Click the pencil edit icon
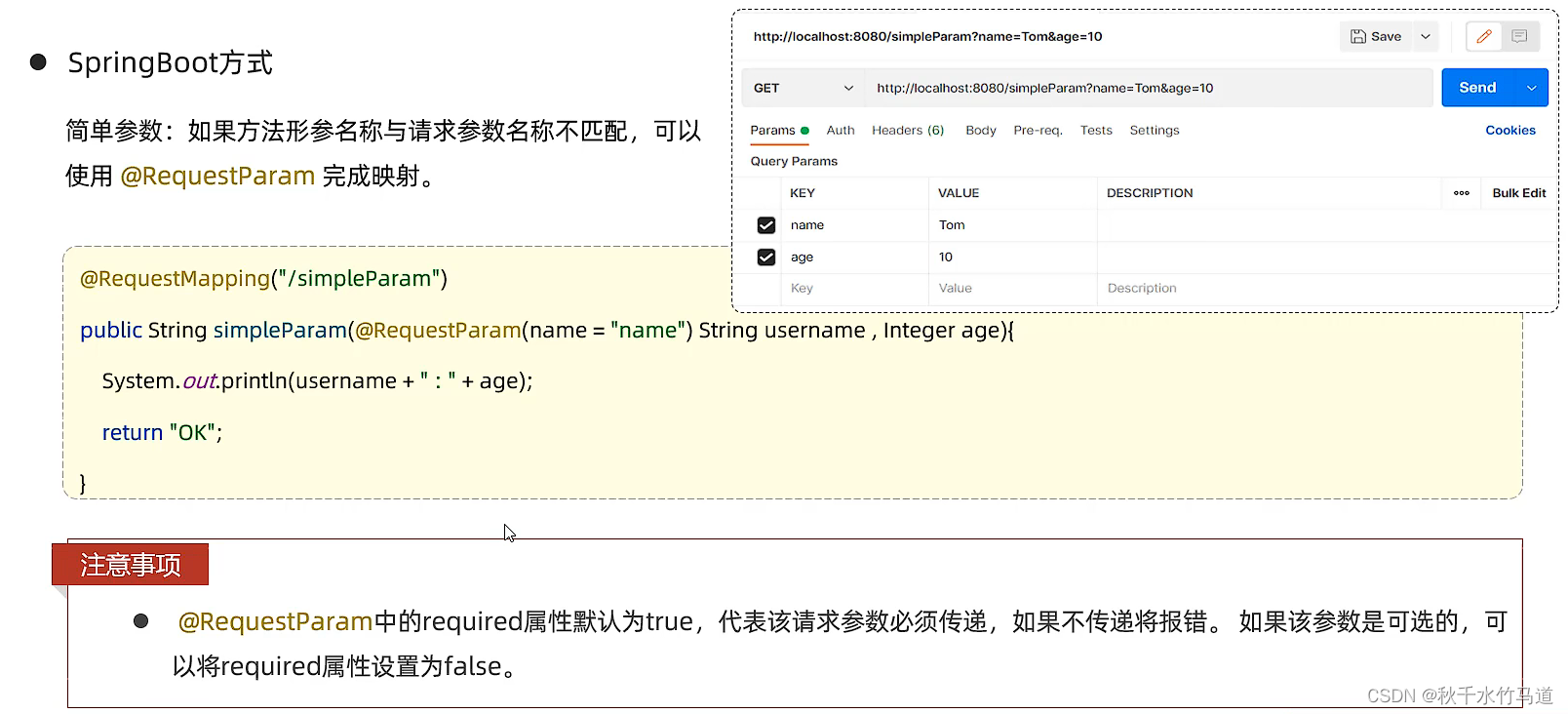This screenshot has width=1568, height=714. [1484, 36]
